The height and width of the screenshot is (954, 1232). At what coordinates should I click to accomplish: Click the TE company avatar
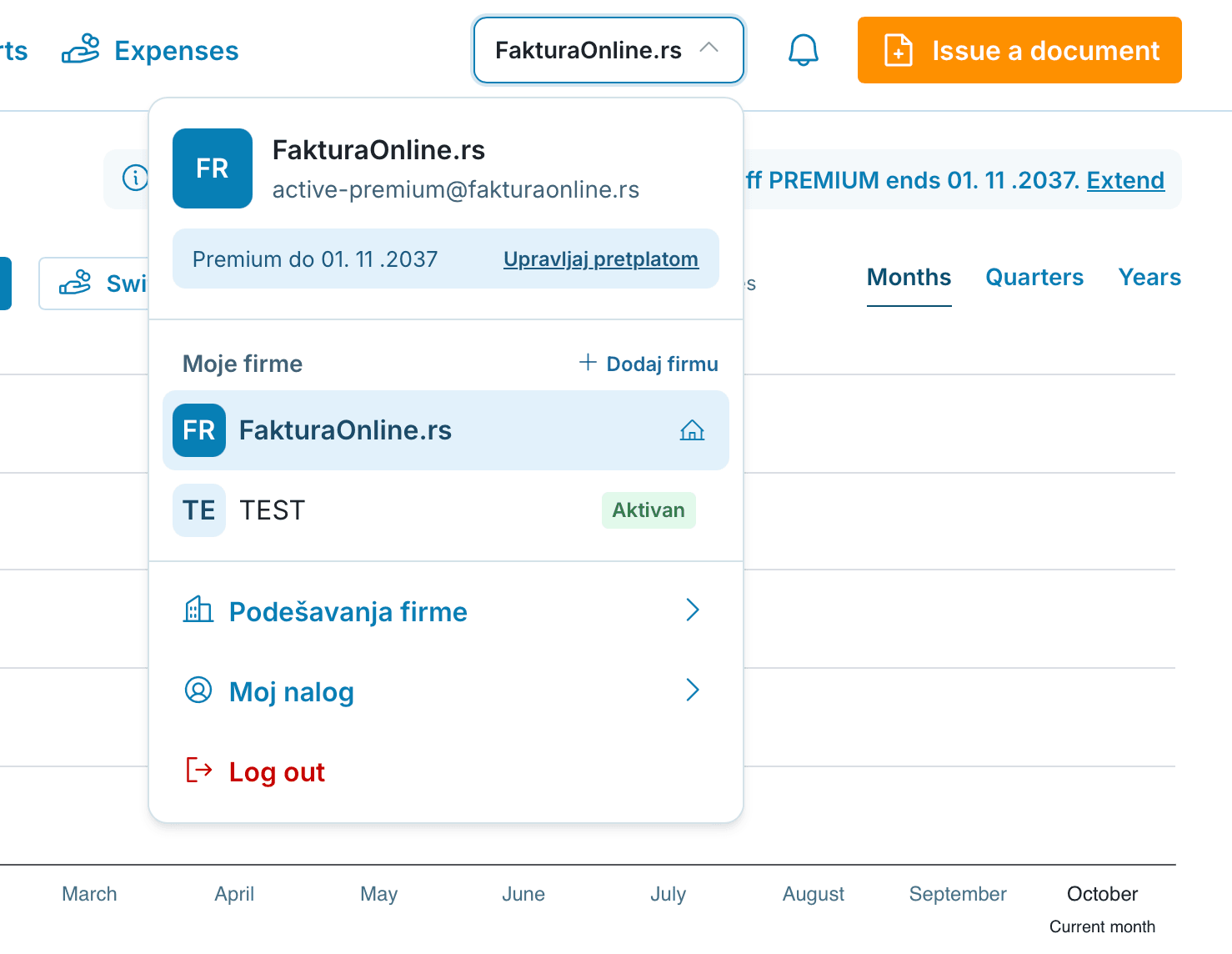point(199,510)
